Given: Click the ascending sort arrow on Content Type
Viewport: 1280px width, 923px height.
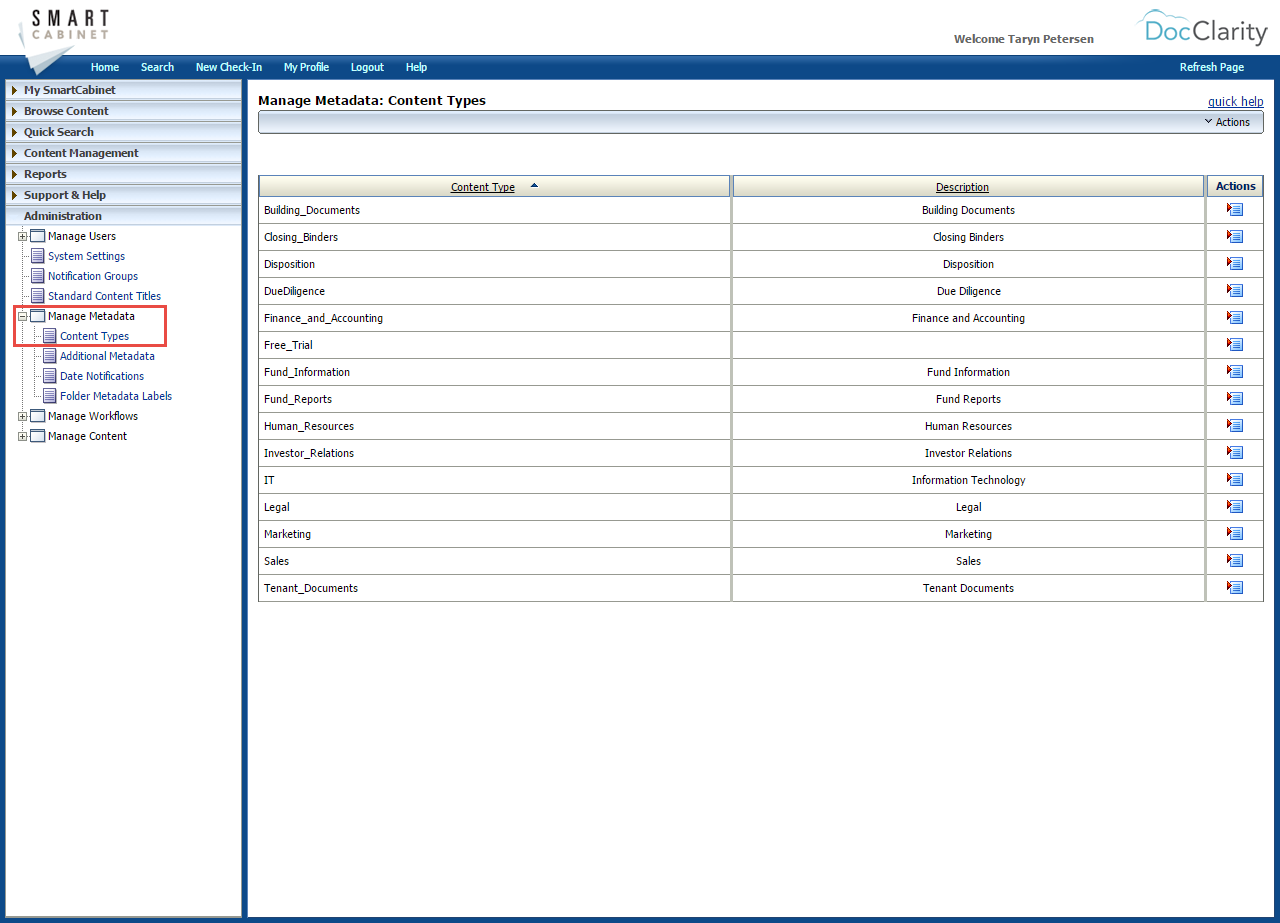Looking at the screenshot, I should (x=534, y=185).
